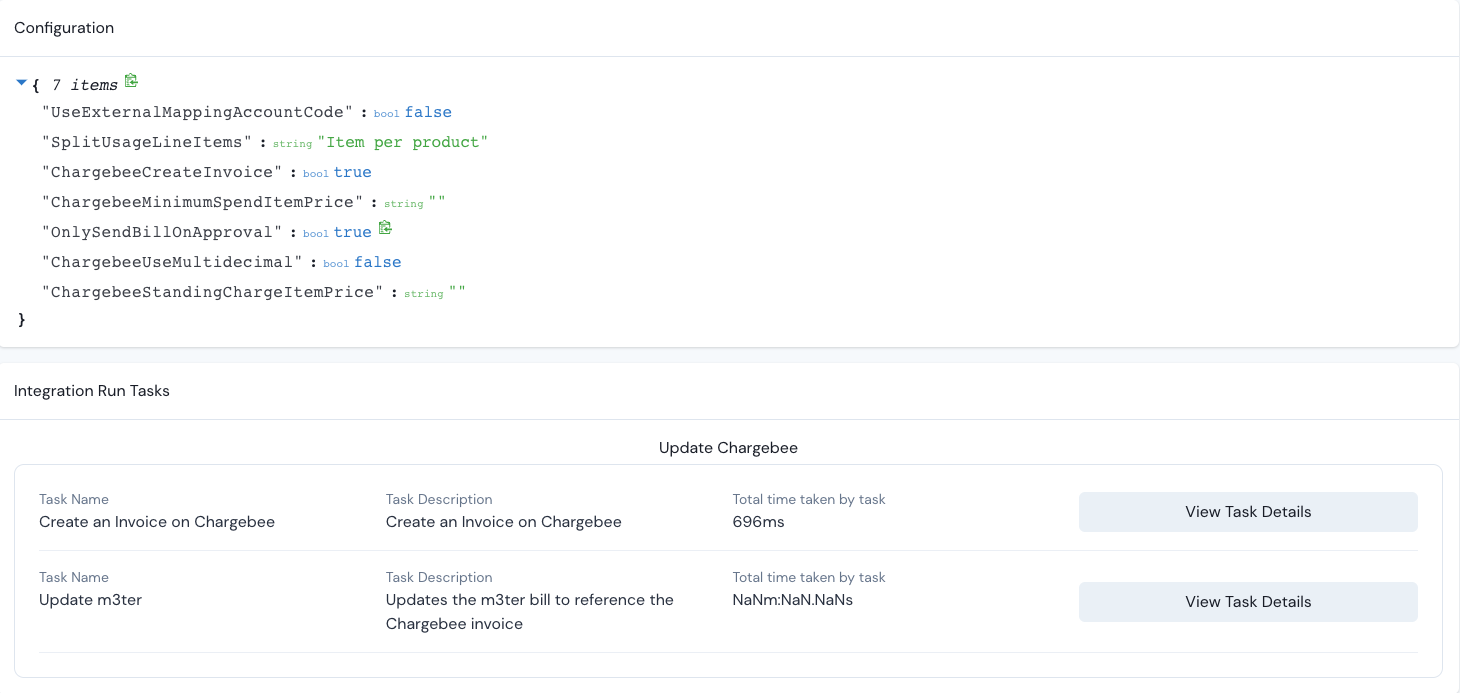Select the "ChargebeeCreateInvoice" key
The image size is (1460, 693).
(x=163, y=172)
